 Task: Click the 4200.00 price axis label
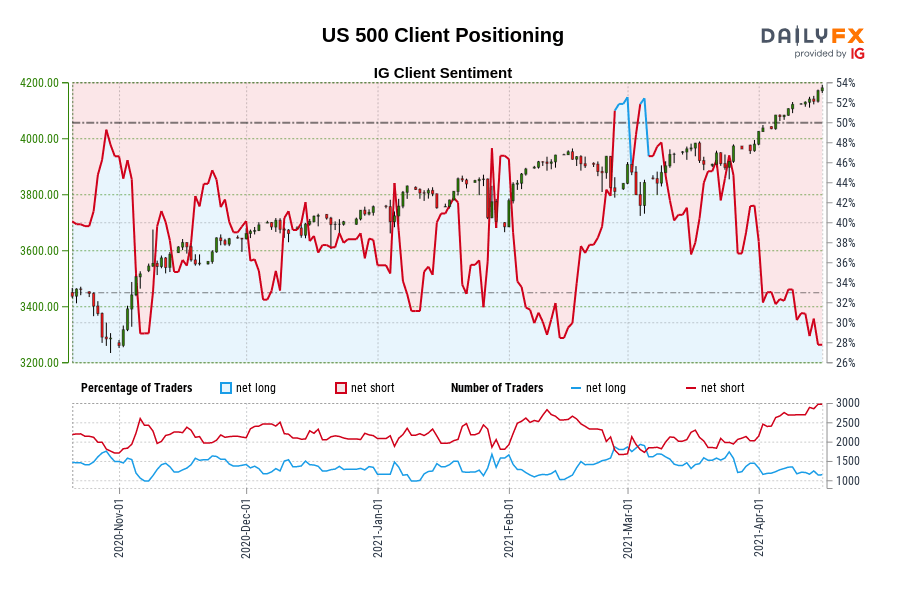[x=40, y=83]
